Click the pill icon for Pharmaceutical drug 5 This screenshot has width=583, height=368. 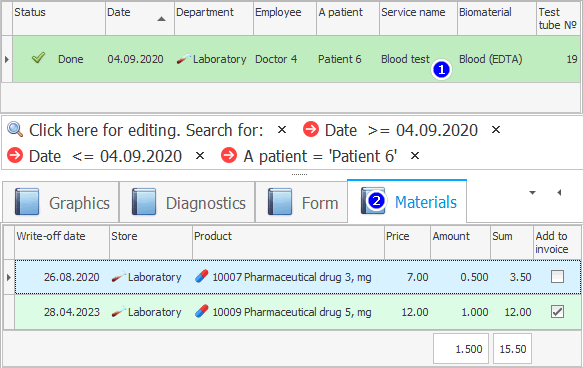click(202, 311)
